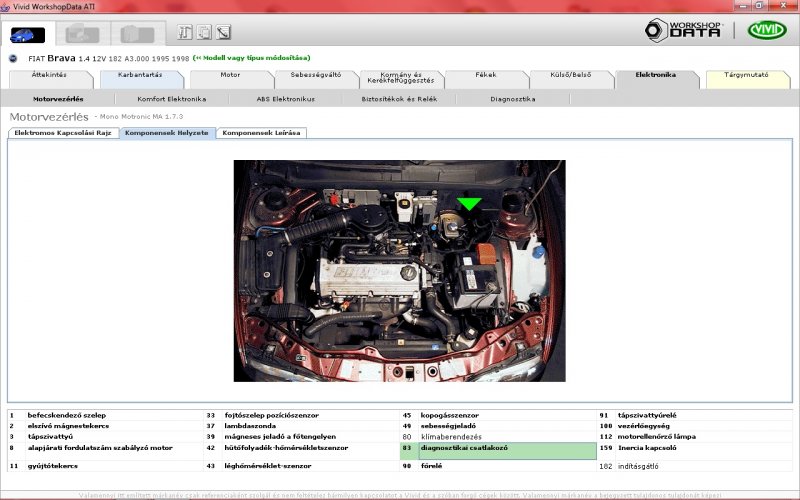The image size is (800, 500).
Task: Open Komponensek Leírása tab
Action: click(261, 133)
